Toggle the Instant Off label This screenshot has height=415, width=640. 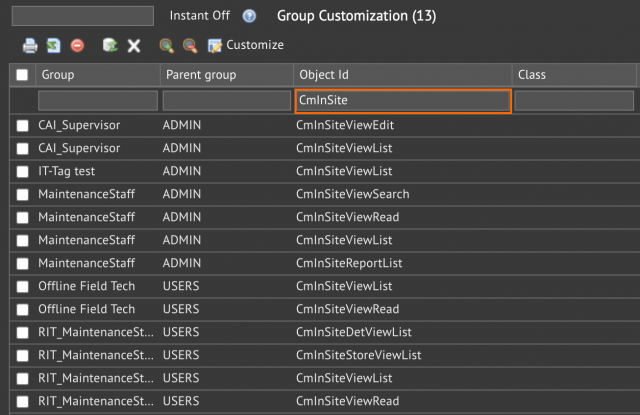pos(200,16)
